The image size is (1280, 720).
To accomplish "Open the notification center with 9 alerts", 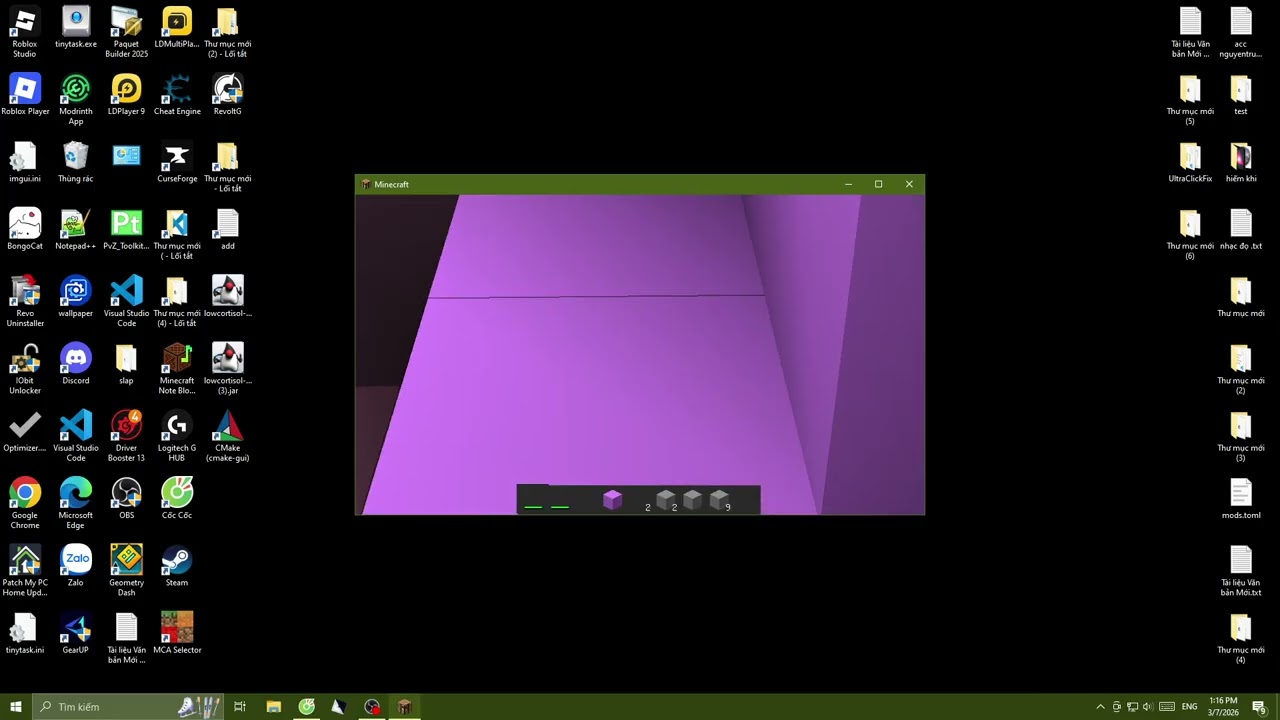I will pos(1260,707).
